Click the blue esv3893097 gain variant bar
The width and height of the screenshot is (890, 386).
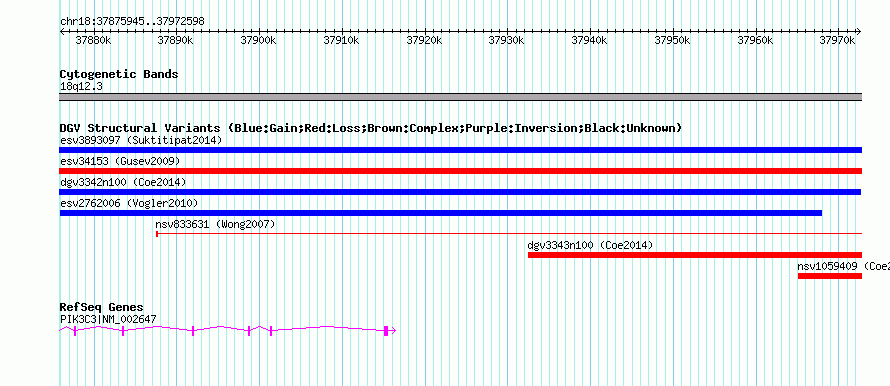pyautogui.click(x=460, y=150)
